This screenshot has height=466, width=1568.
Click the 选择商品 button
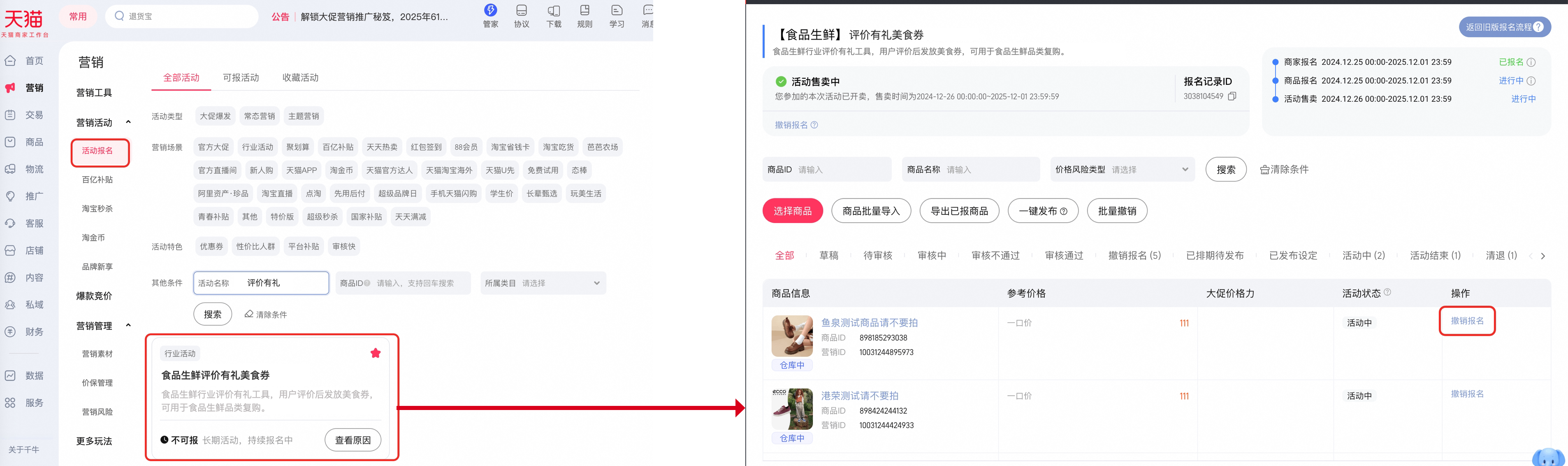[793, 211]
